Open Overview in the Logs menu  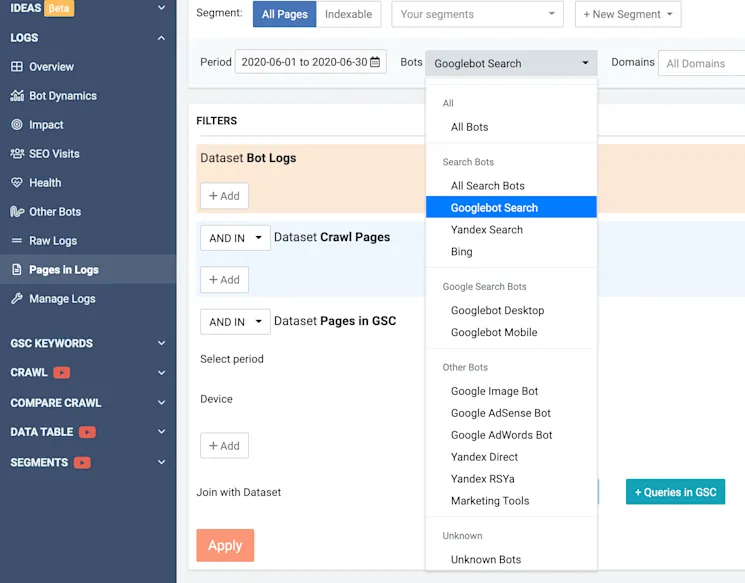pos(51,67)
